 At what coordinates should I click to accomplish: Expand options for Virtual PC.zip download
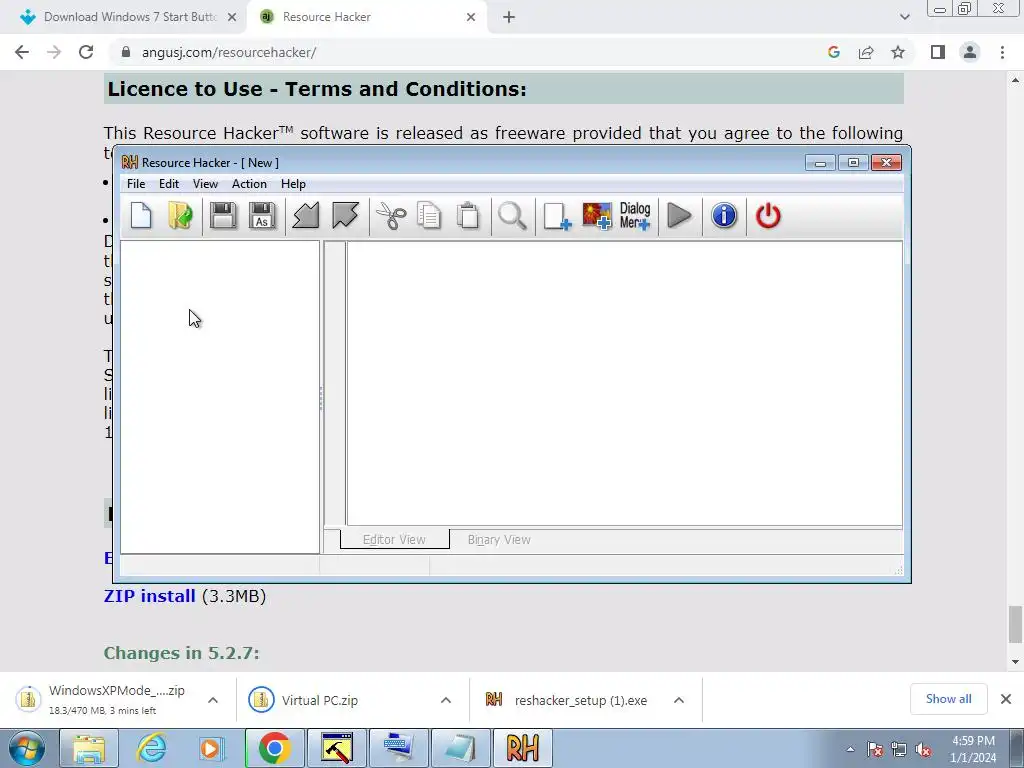(446, 700)
